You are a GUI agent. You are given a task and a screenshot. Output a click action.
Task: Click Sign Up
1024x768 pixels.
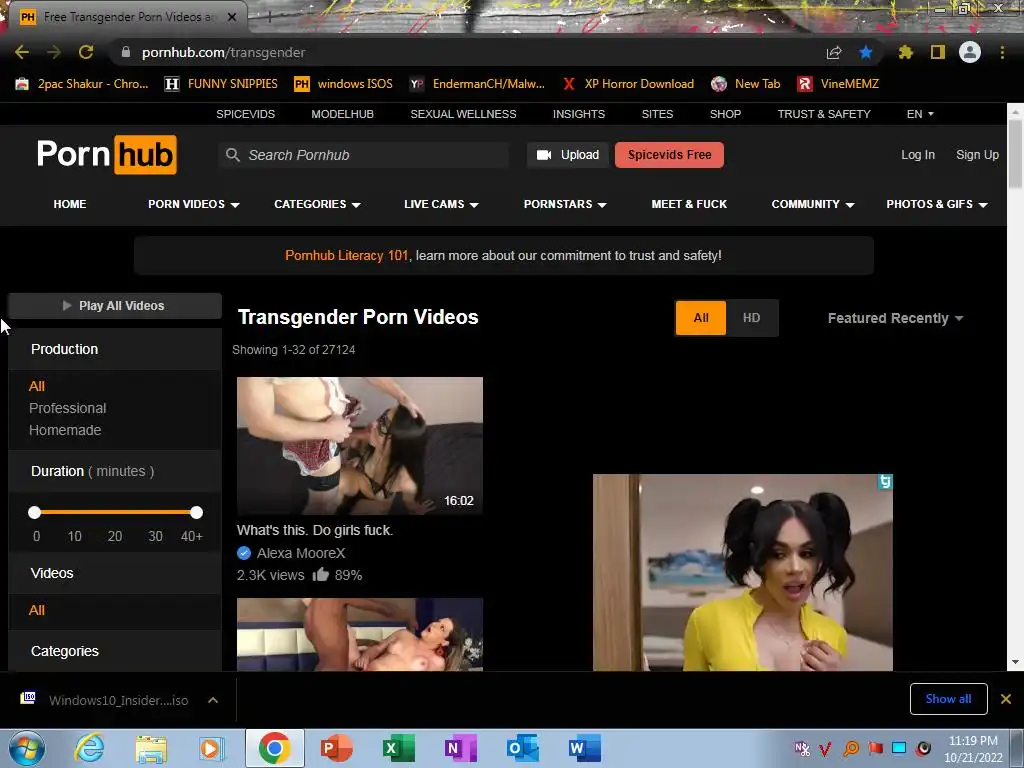click(x=977, y=155)
